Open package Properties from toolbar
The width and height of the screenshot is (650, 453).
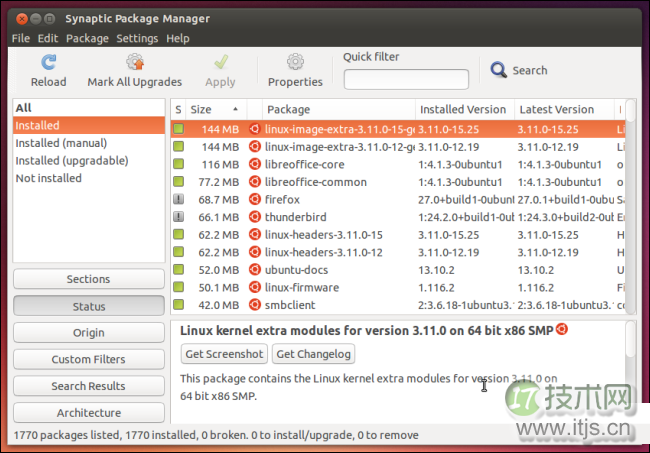click(x=295, y=70)
